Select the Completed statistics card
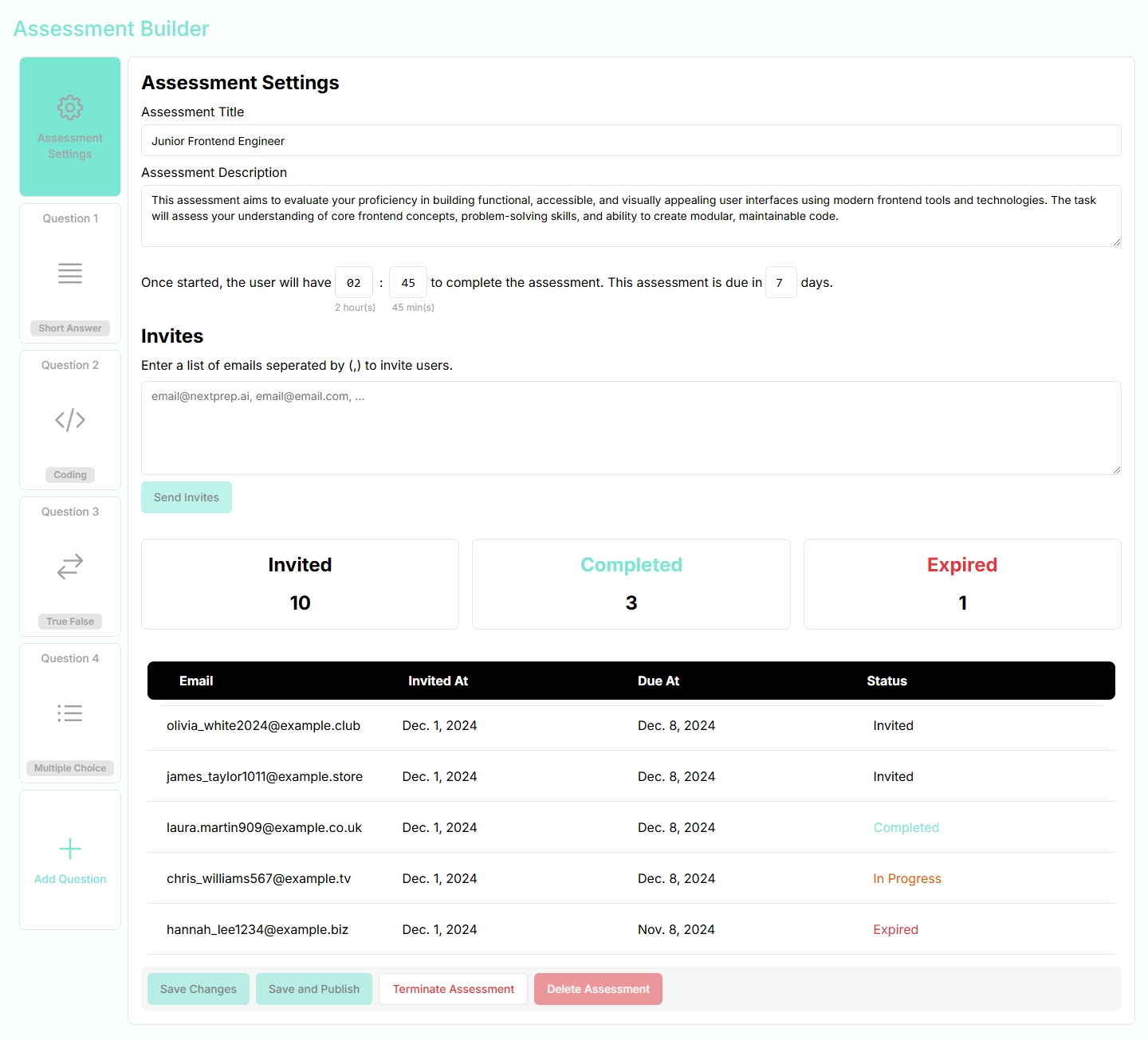This screenshot has height=1040, width=1148. [631, 584]
